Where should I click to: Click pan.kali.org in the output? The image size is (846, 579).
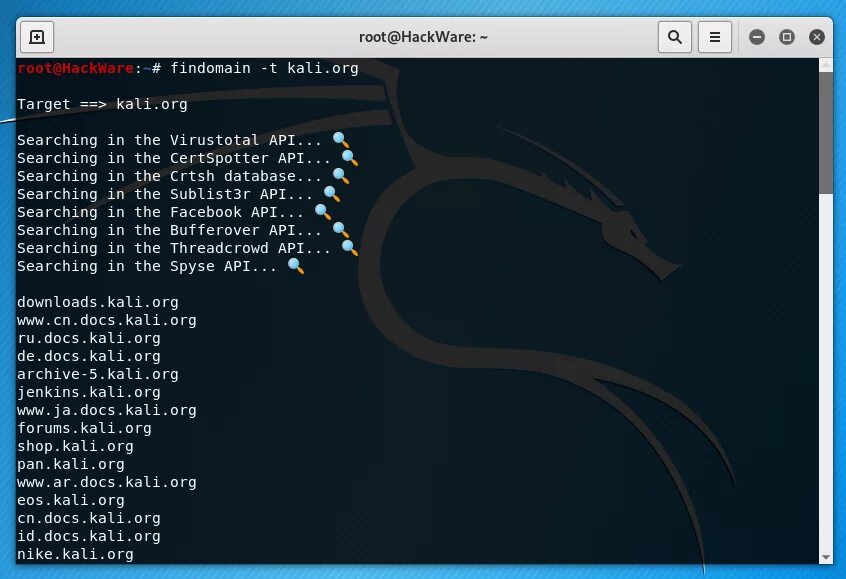[71, 464]
